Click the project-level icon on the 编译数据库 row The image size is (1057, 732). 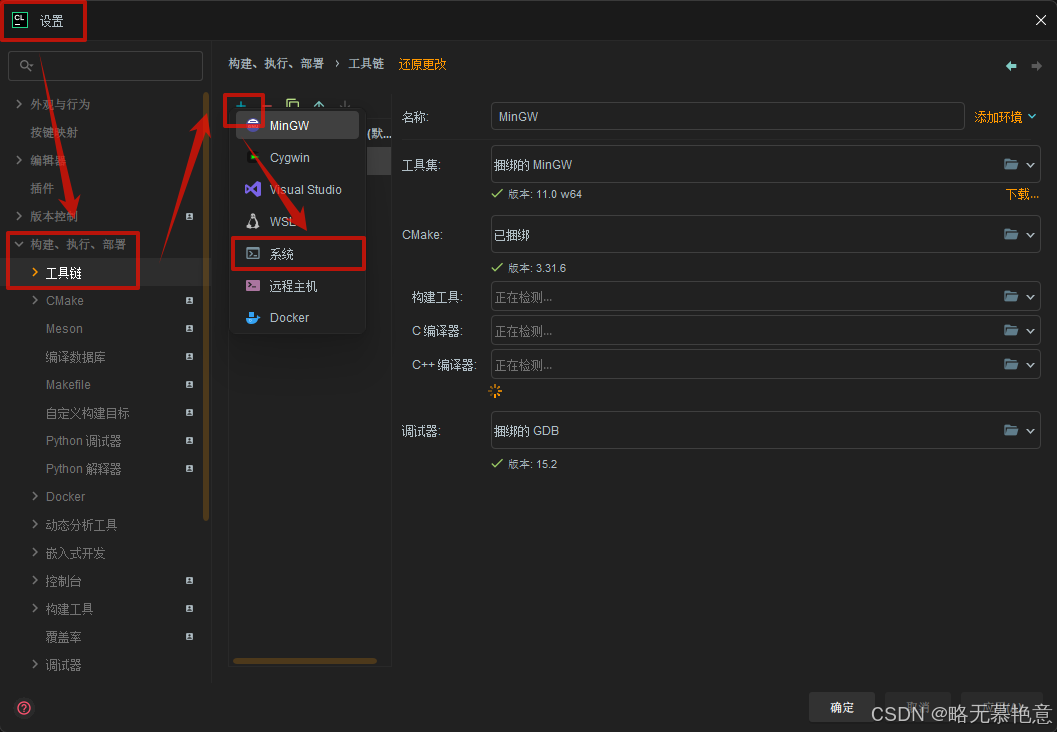click(x=189, y=357)
